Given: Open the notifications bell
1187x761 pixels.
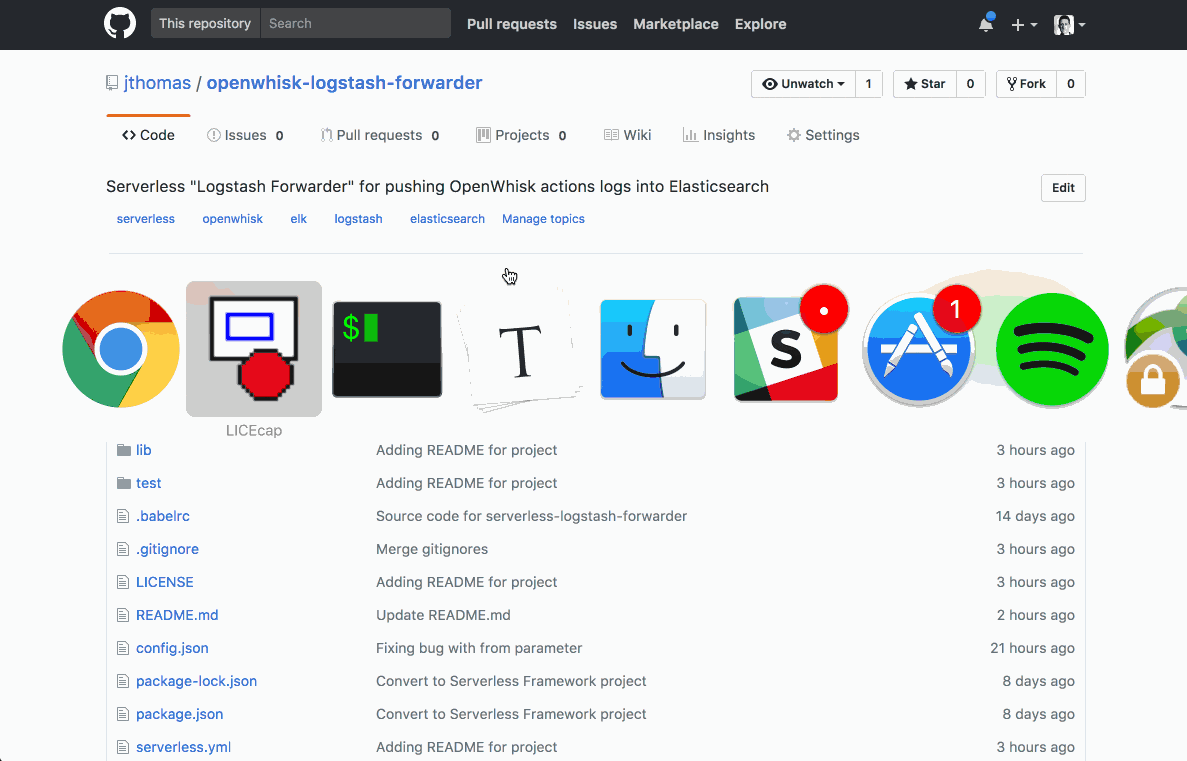Looking at the screenshot, I should (x=986, y=24).
